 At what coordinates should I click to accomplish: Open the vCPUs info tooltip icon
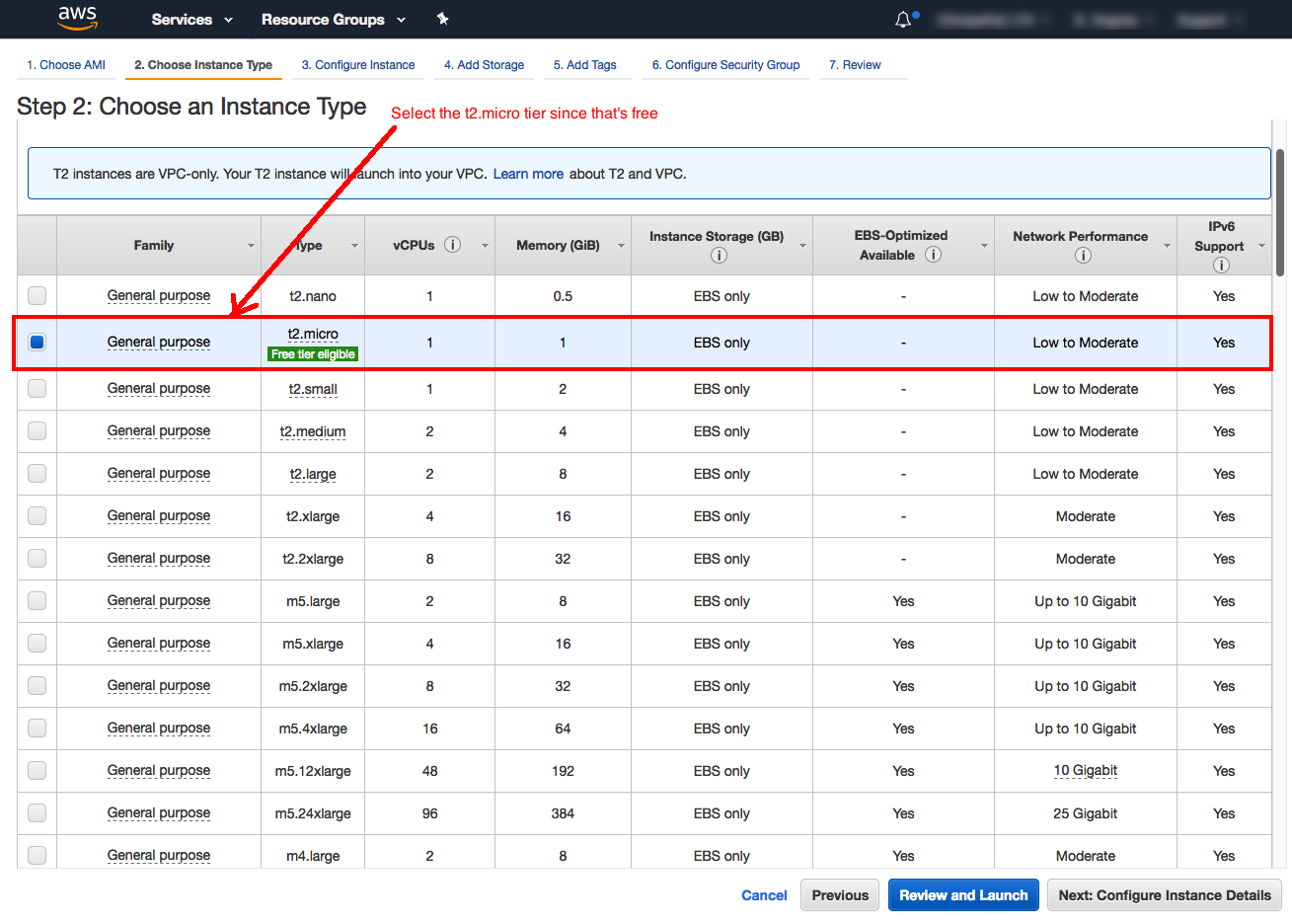pyautogui.click(x=453, y=244)
